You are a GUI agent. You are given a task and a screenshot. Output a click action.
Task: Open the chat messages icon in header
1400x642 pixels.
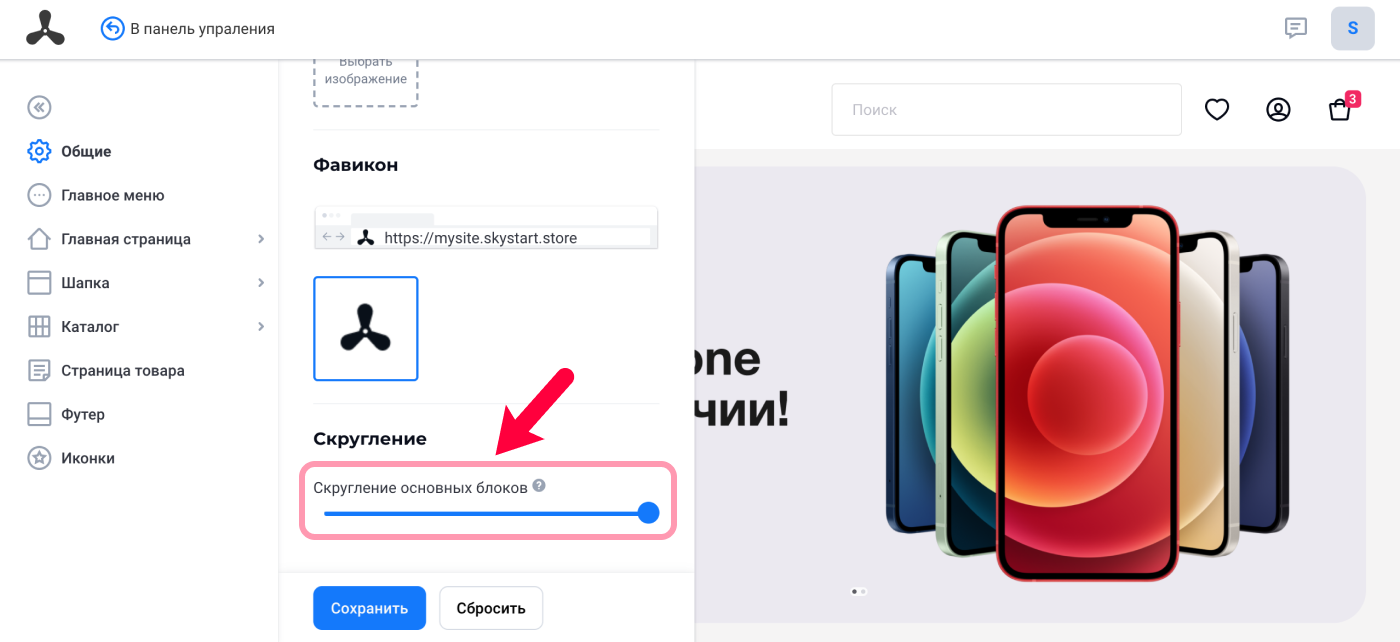pyautogui.click(x=1296, y=28)
